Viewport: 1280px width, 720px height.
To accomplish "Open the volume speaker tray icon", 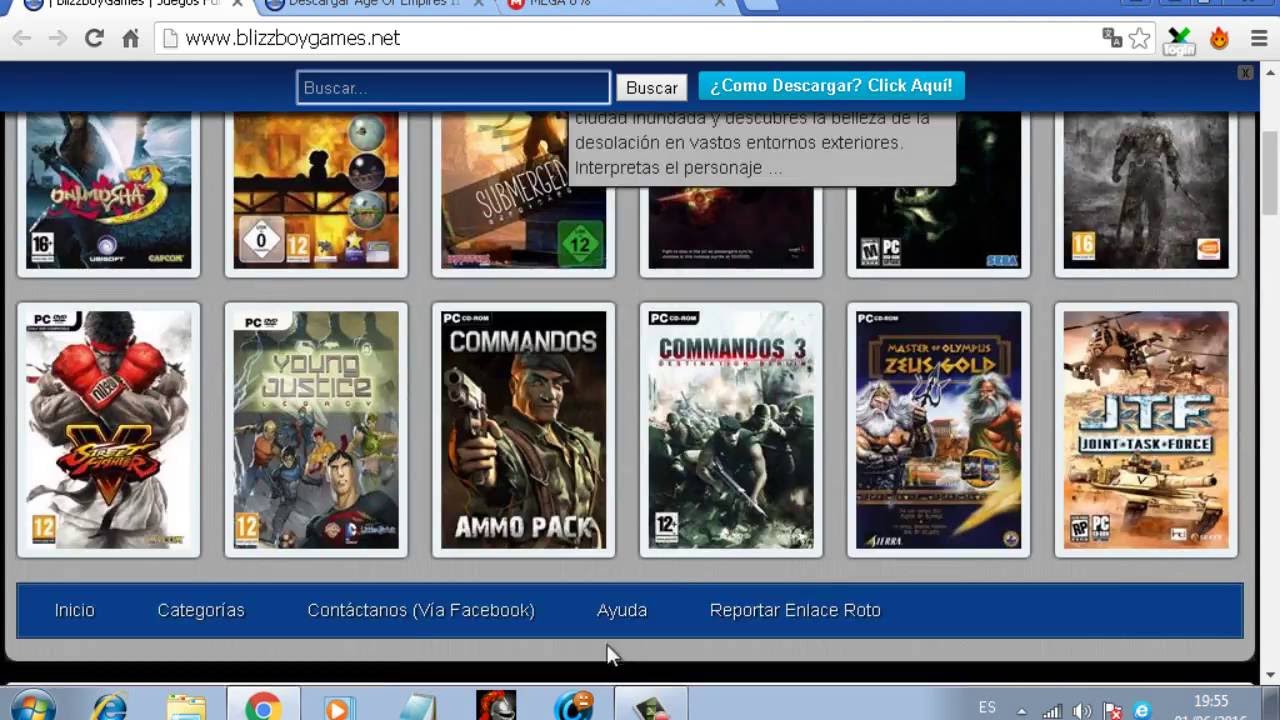I will coord(1082,711).
